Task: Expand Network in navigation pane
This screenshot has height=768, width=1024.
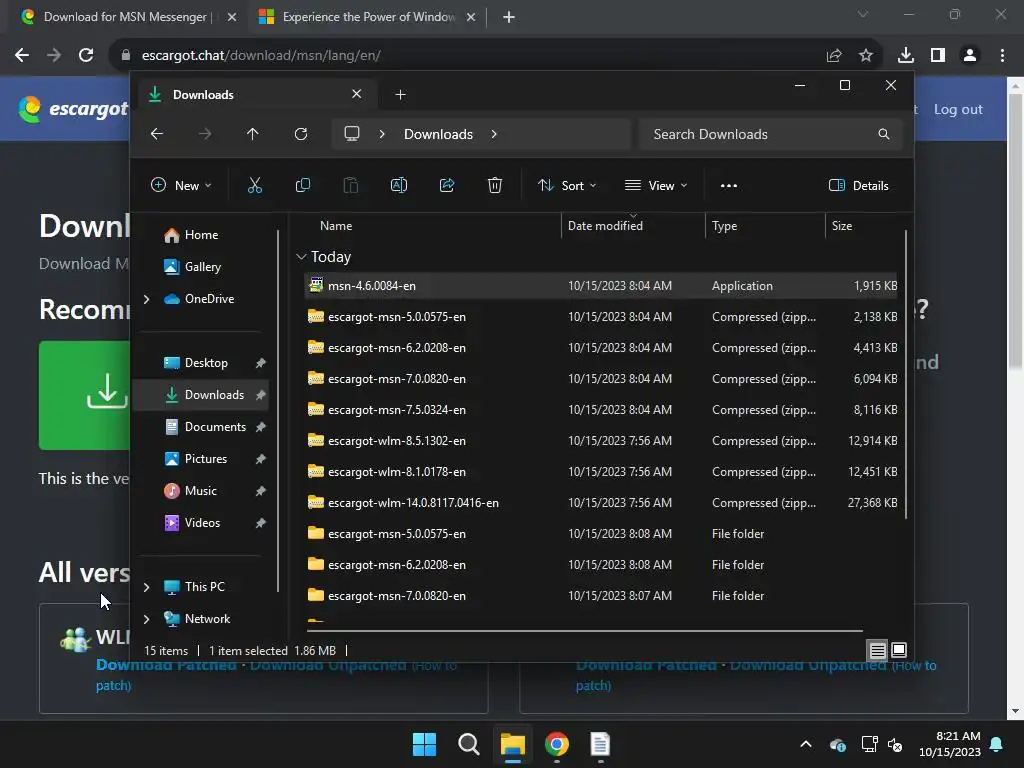Action: pyautogui.click(x=146, y=619)
